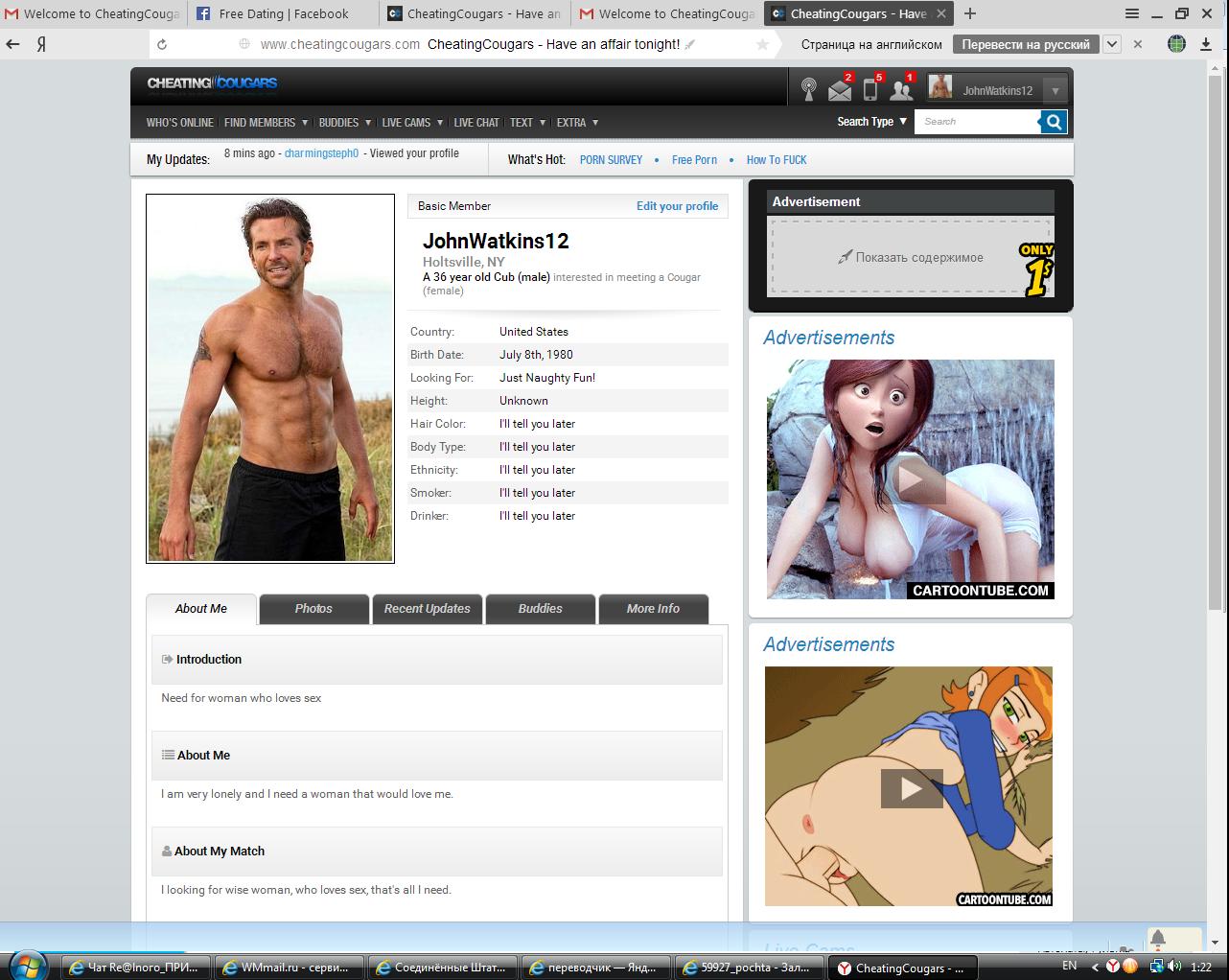This screenshot has width=1229, height=980.
Task: Open WMmail.ru taskbar window
Action: 288,968
